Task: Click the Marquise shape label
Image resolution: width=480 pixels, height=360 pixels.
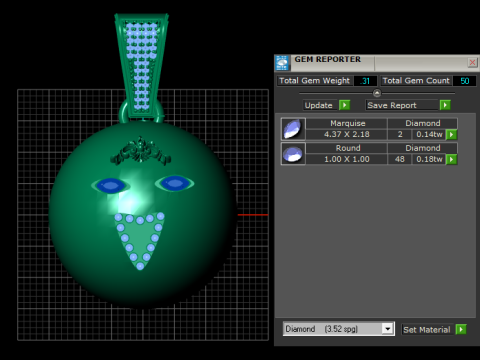Action: tap(347, 123)
